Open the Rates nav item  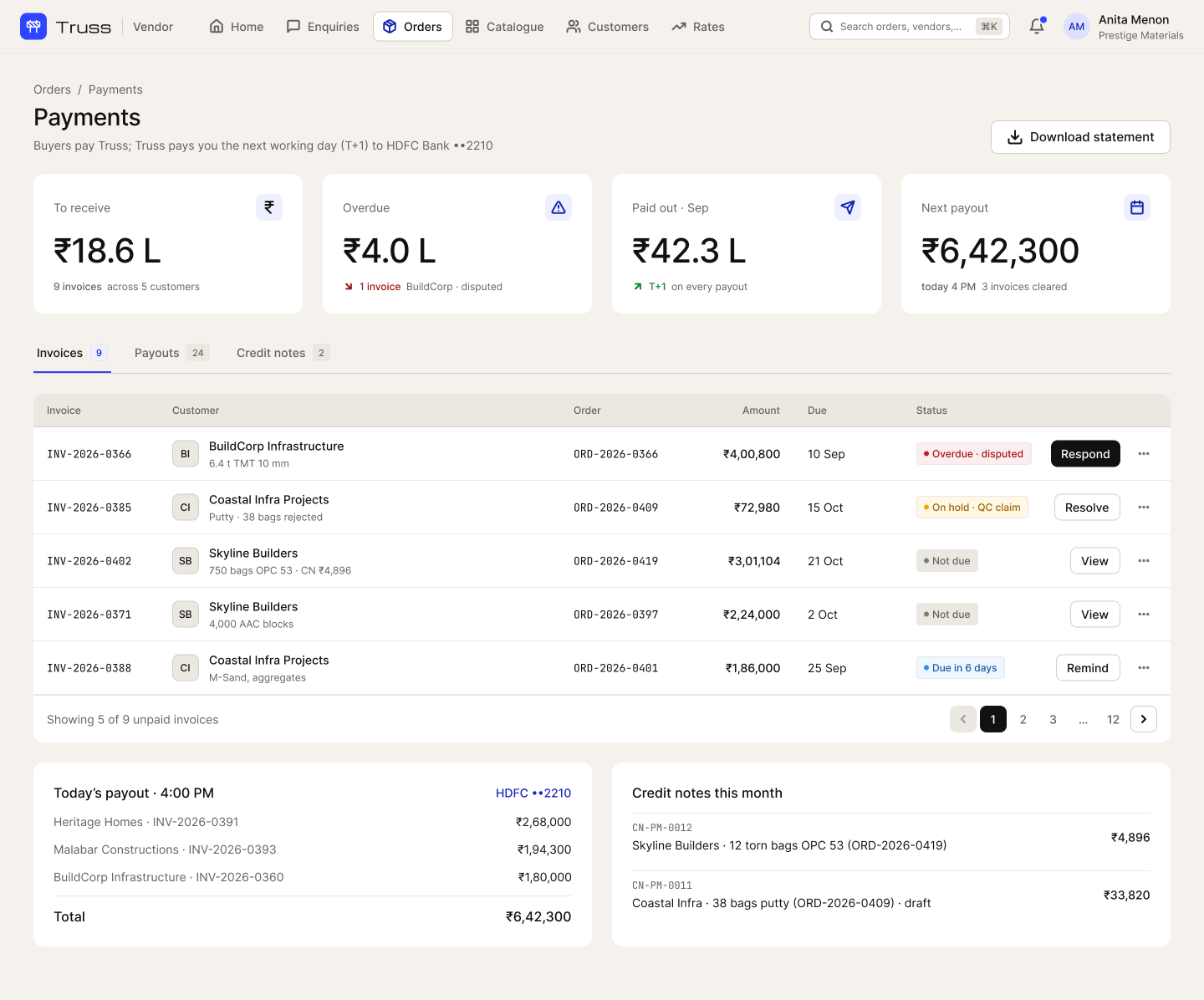[698, 27]
